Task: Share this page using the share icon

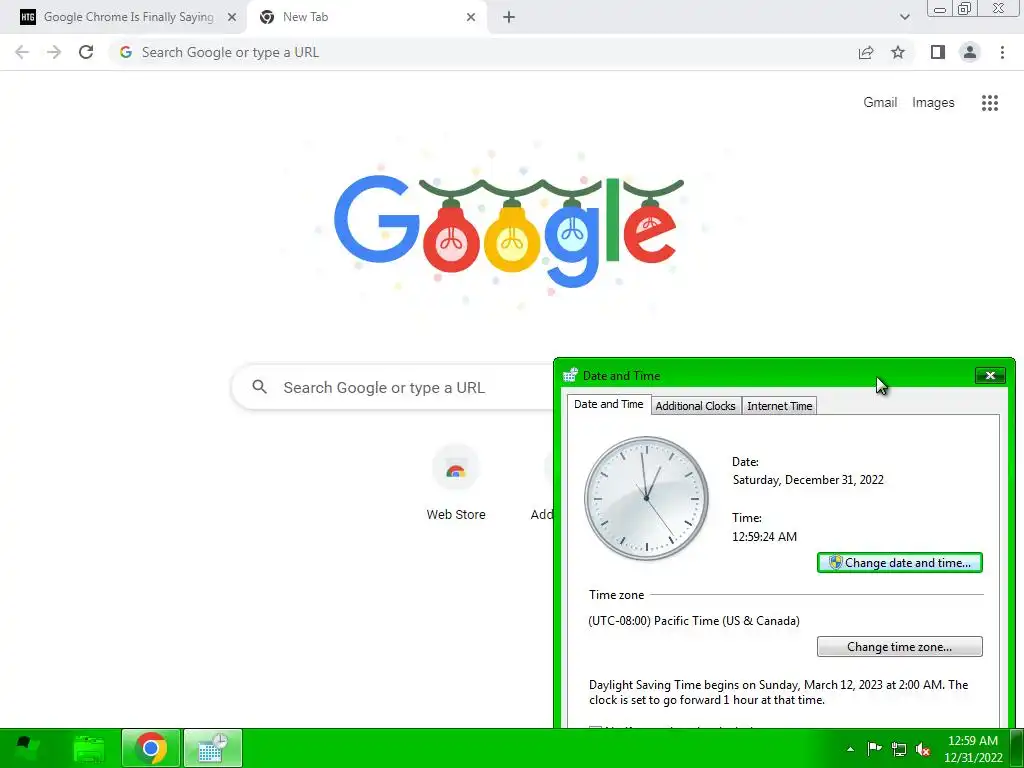Action: tap(865, 52)
